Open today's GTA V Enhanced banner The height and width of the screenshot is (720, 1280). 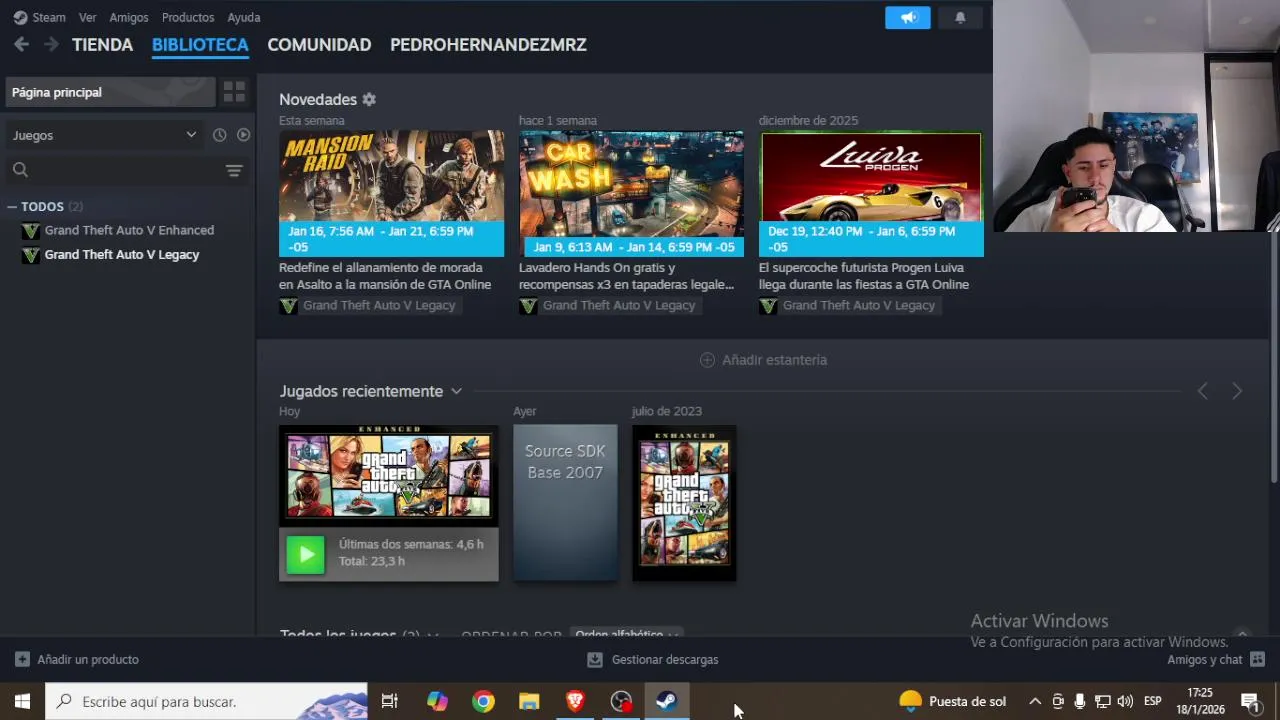point(389,476)
